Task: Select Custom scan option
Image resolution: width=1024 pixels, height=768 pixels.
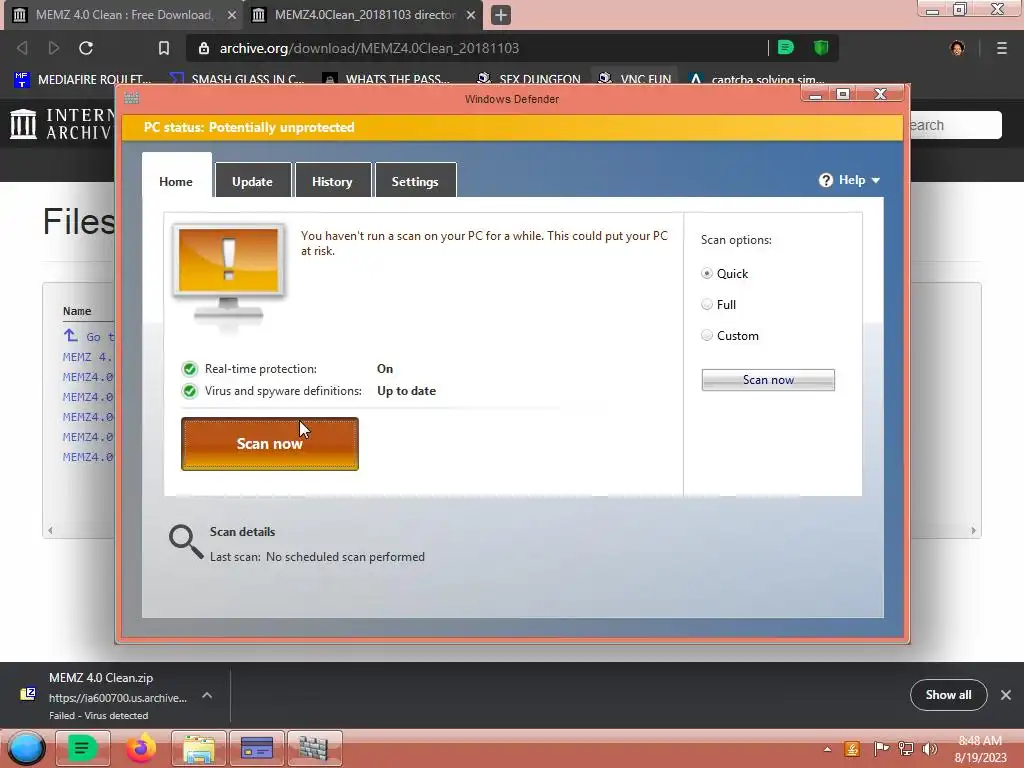Action: tap(707, 336)
